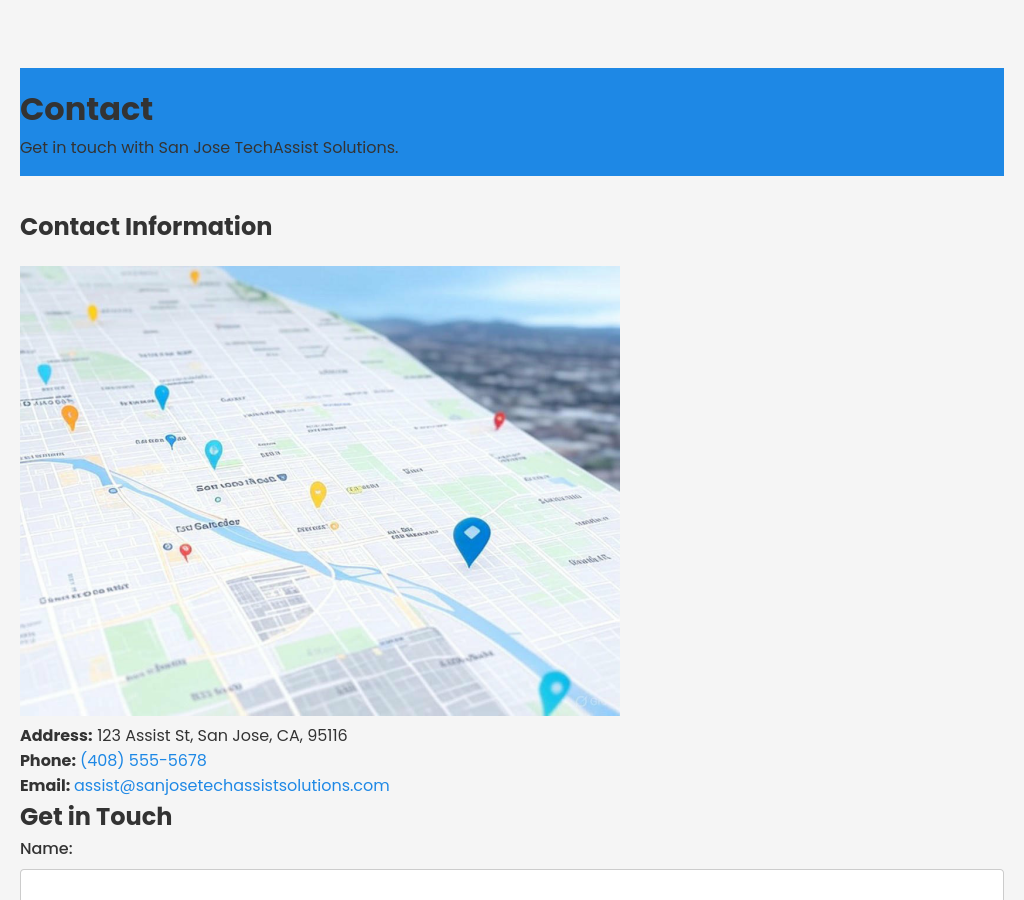1024x900 pixels.
Task: Click the light blue pin at the map's far left
Action: [45, 374]
